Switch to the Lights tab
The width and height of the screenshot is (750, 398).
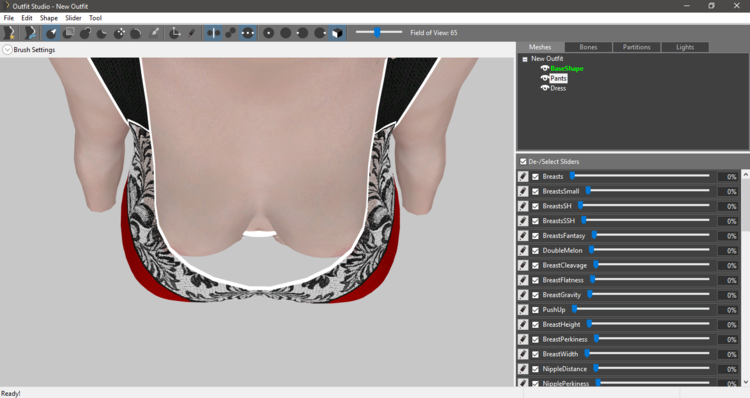pos(684,47)
